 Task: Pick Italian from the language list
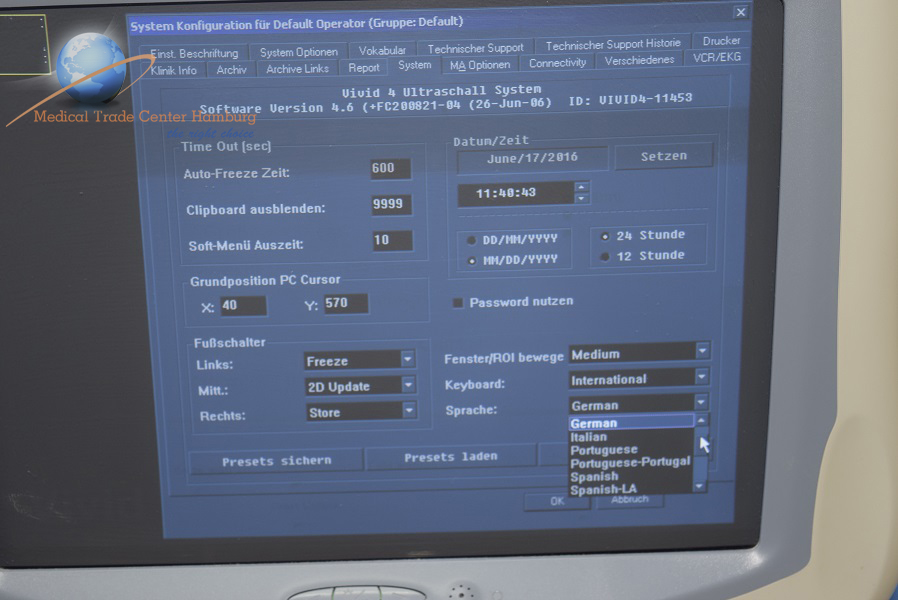(x=589, y=437)
